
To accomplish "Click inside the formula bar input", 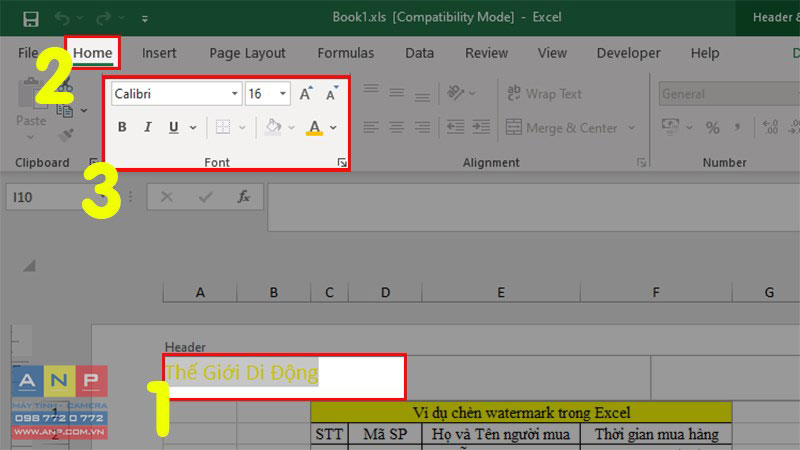I will tap(533, 207).
